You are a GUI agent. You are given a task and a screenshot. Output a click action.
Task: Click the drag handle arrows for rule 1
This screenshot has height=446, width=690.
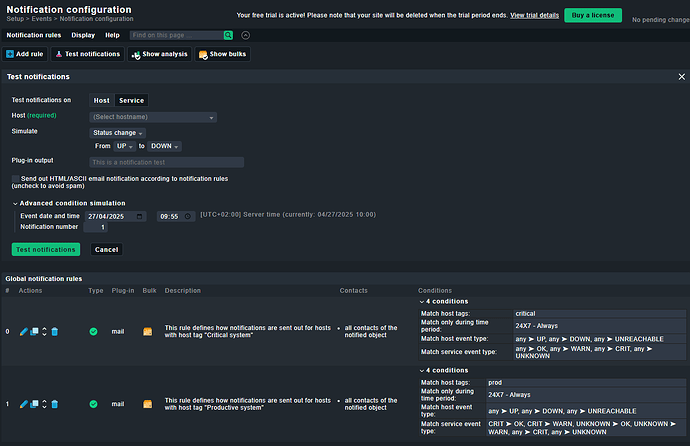click(44, 404)
